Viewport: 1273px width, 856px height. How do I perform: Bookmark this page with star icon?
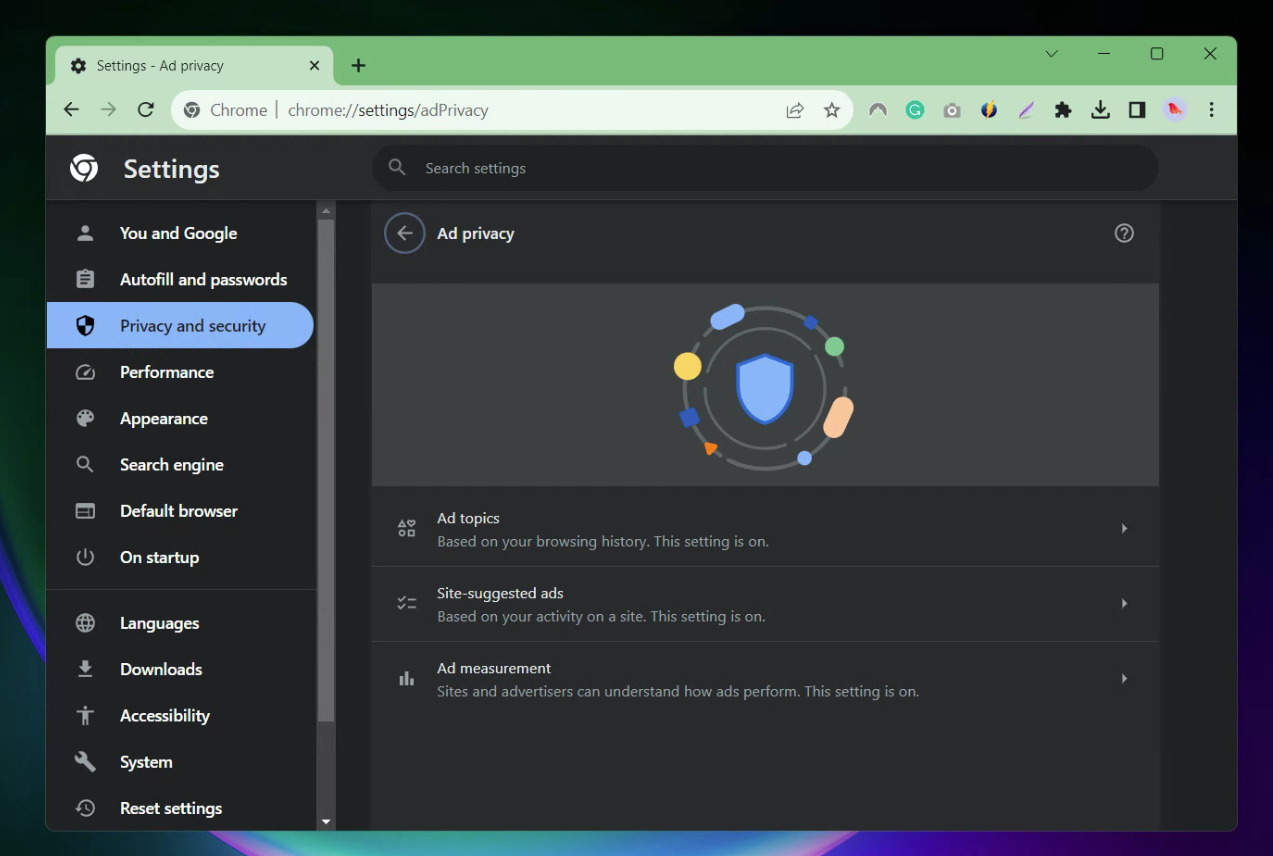click(x=832, y=110)
